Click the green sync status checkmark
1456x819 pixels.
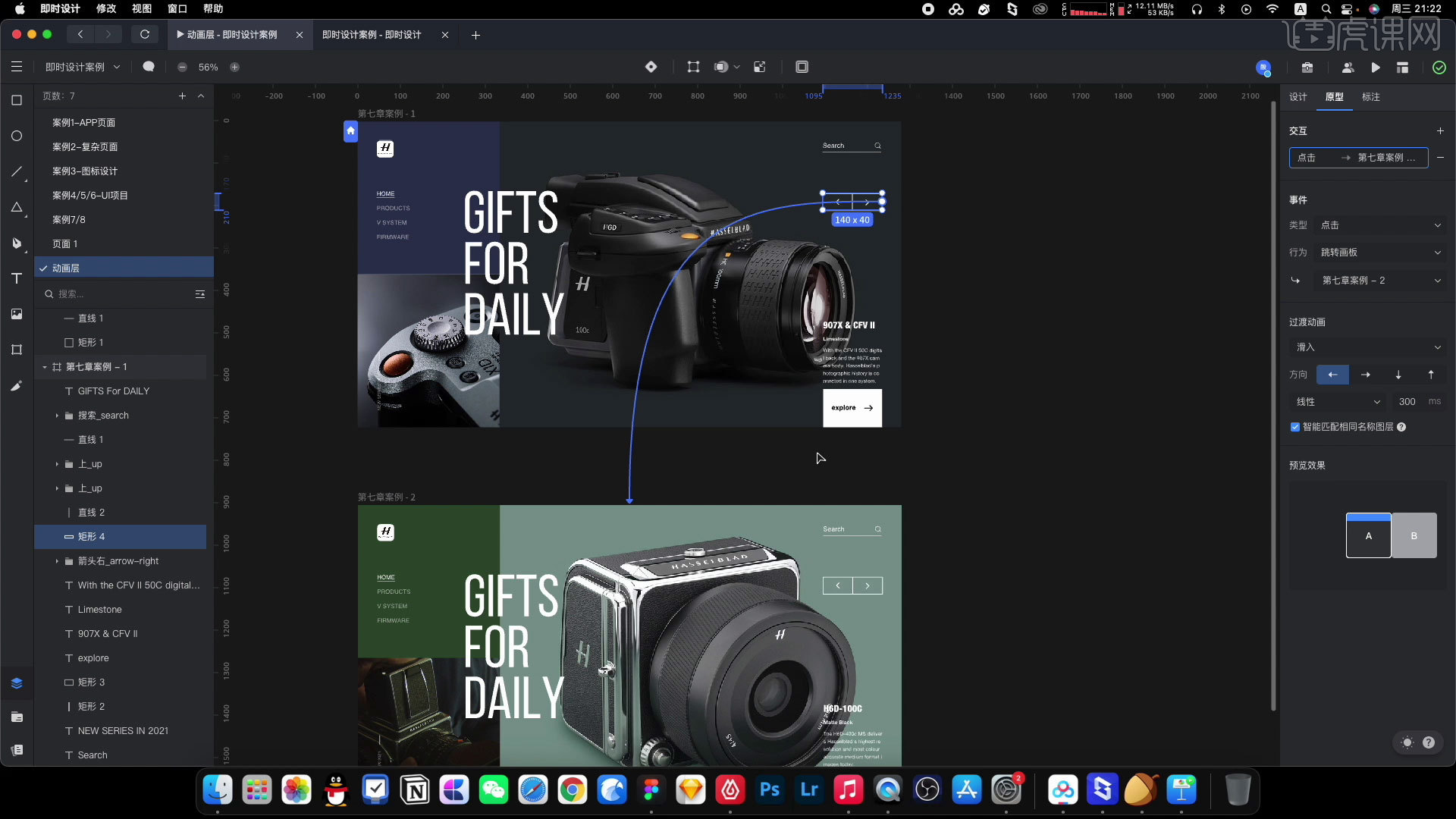1439,67
